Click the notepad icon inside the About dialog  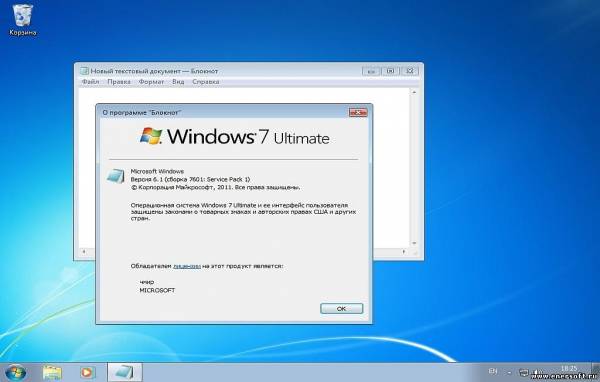116,176
